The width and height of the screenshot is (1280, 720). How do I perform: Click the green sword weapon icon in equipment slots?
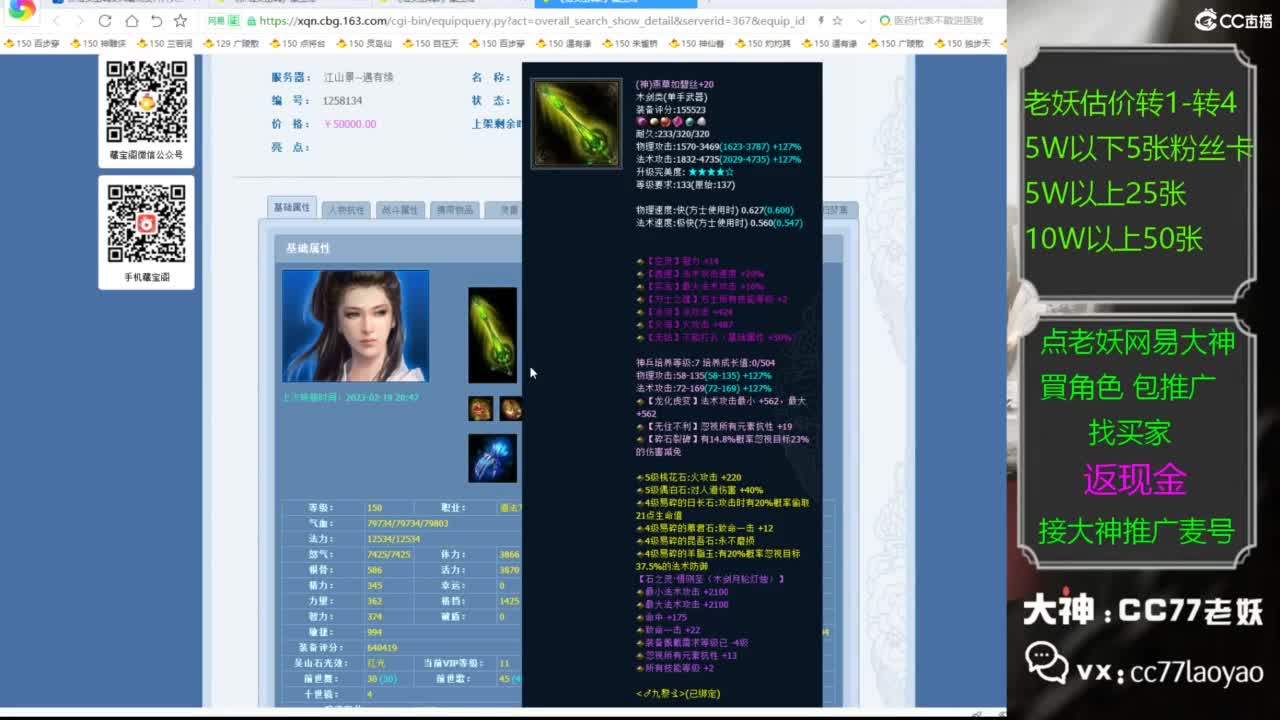pyautogui.click(x=492, y=335)
